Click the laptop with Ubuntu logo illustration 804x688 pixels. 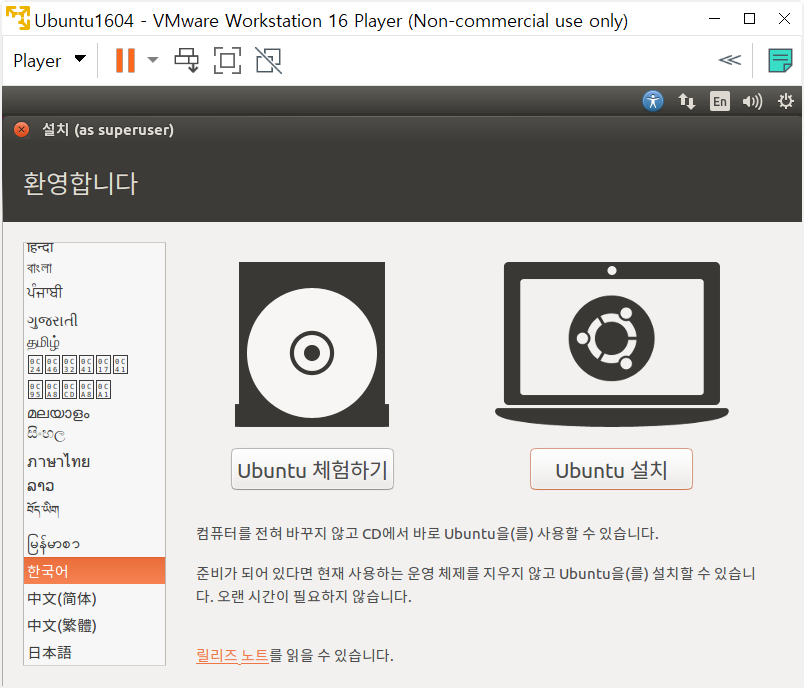pos(612,344)
